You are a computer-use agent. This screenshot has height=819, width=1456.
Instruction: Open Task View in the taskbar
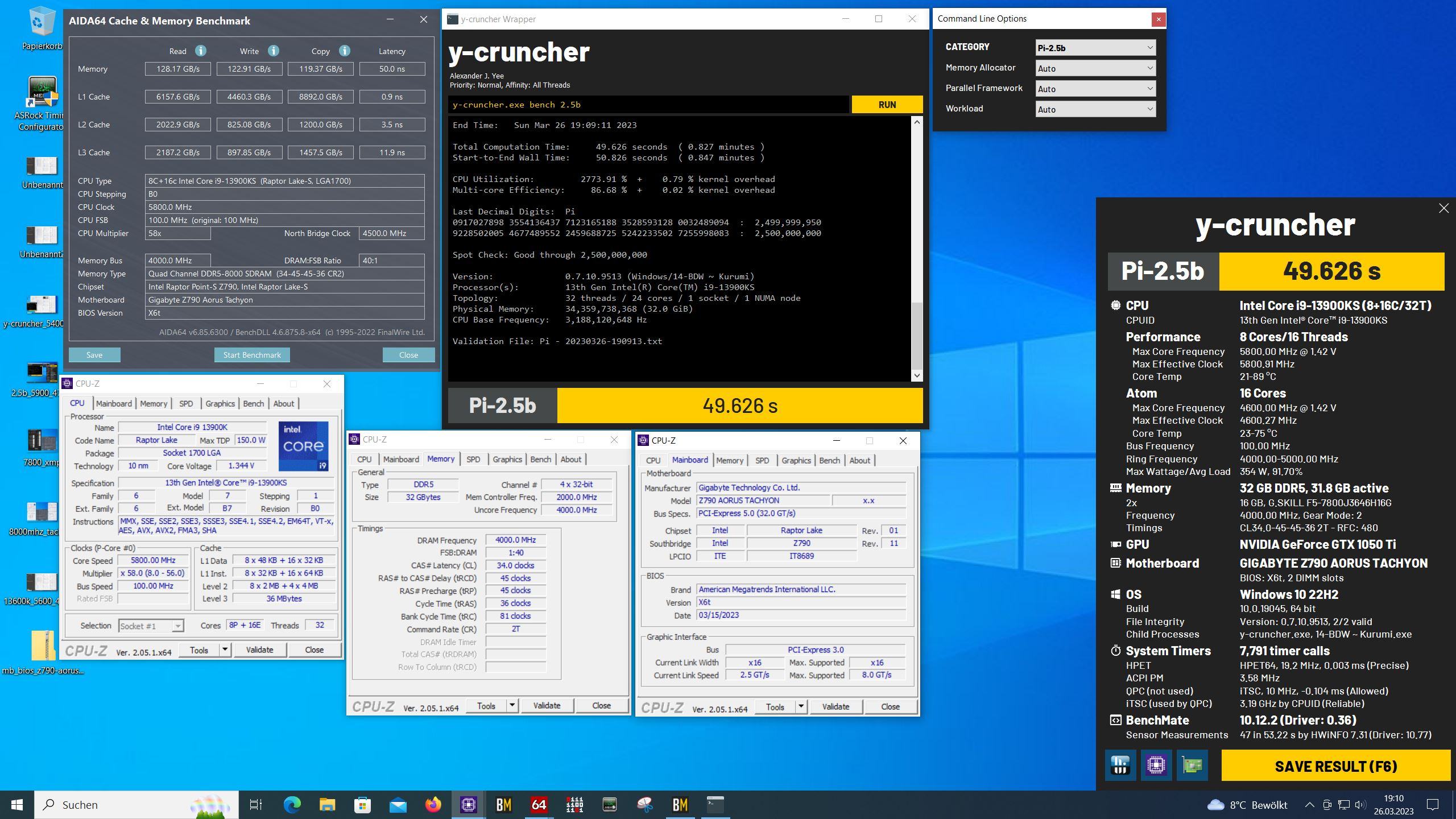[x=256, y=804]
